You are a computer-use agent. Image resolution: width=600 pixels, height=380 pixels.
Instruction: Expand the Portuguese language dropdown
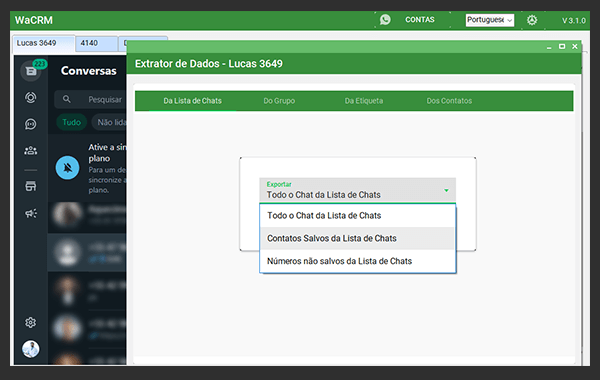(490, 20)
